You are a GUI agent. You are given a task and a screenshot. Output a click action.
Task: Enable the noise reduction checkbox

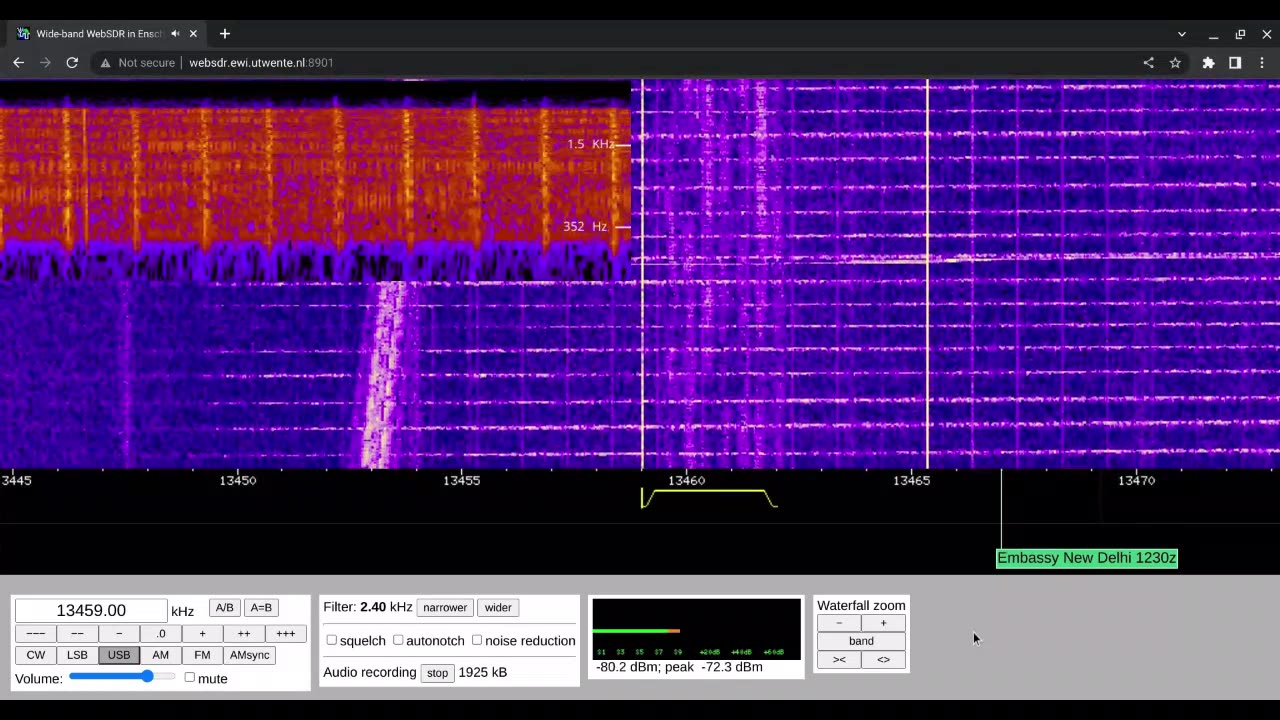477,640
